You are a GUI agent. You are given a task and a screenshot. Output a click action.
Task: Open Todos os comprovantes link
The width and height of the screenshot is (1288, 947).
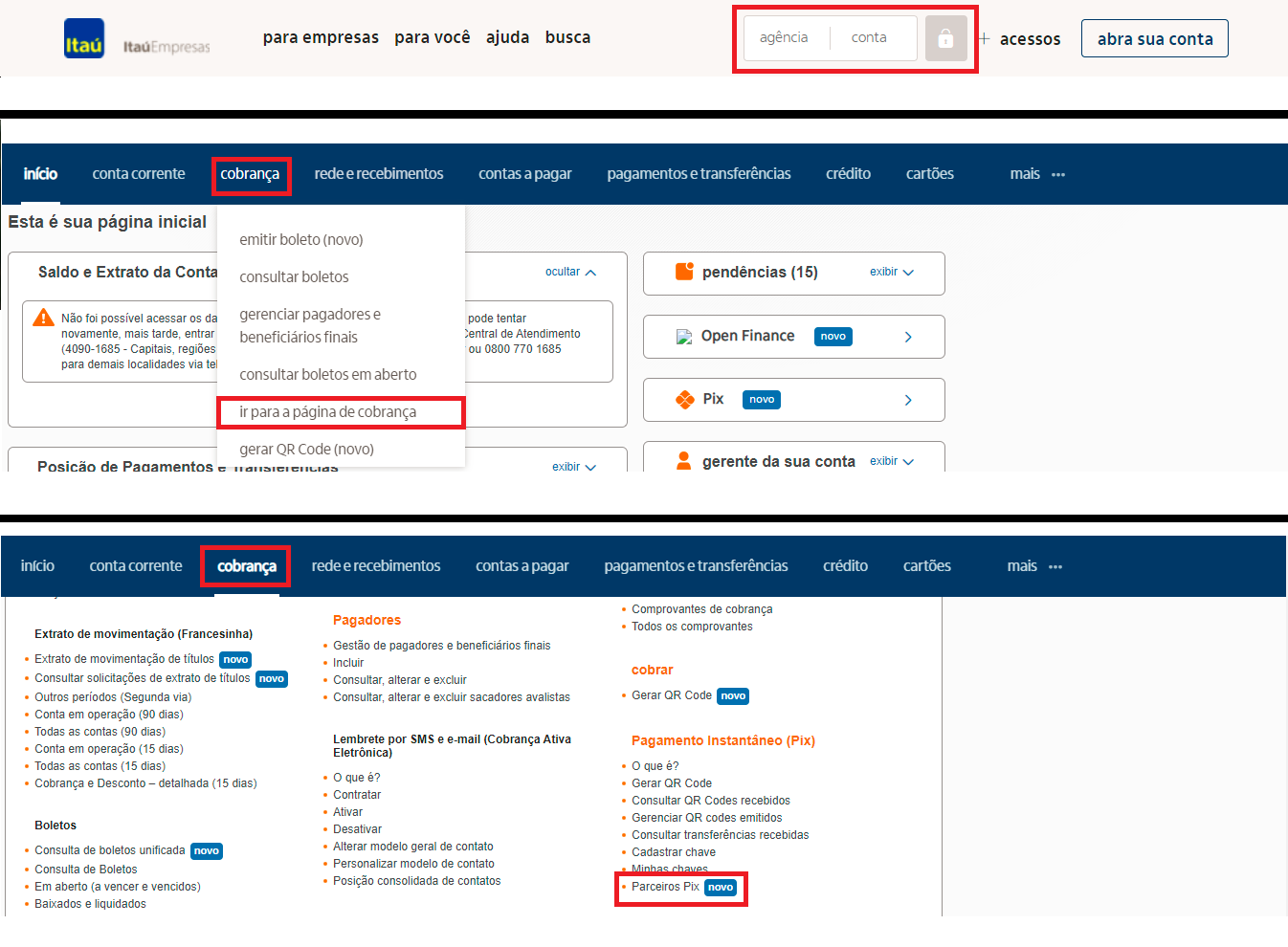point(692,627)
